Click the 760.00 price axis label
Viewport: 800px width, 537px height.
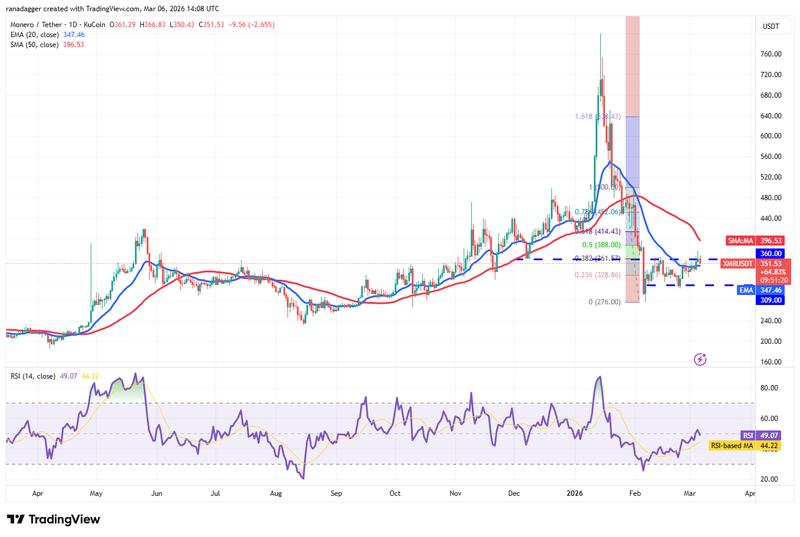pyautogui.click(x=770, y=54)
